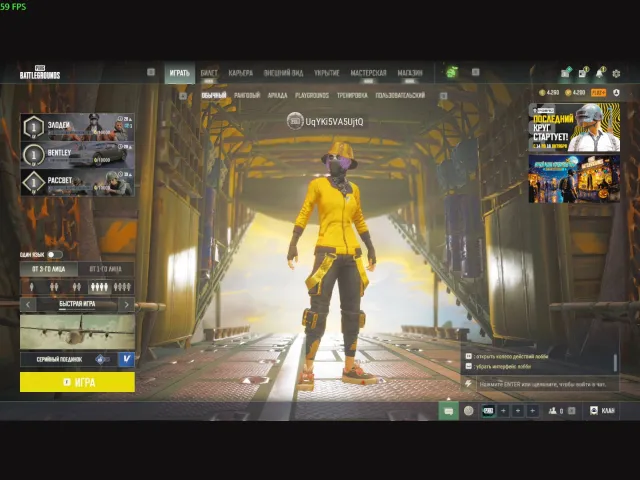The height and width of the screenshot is (480, 640).
Task: Select the Playgrounds mode sub-tab
Action: tap(312, 96)
